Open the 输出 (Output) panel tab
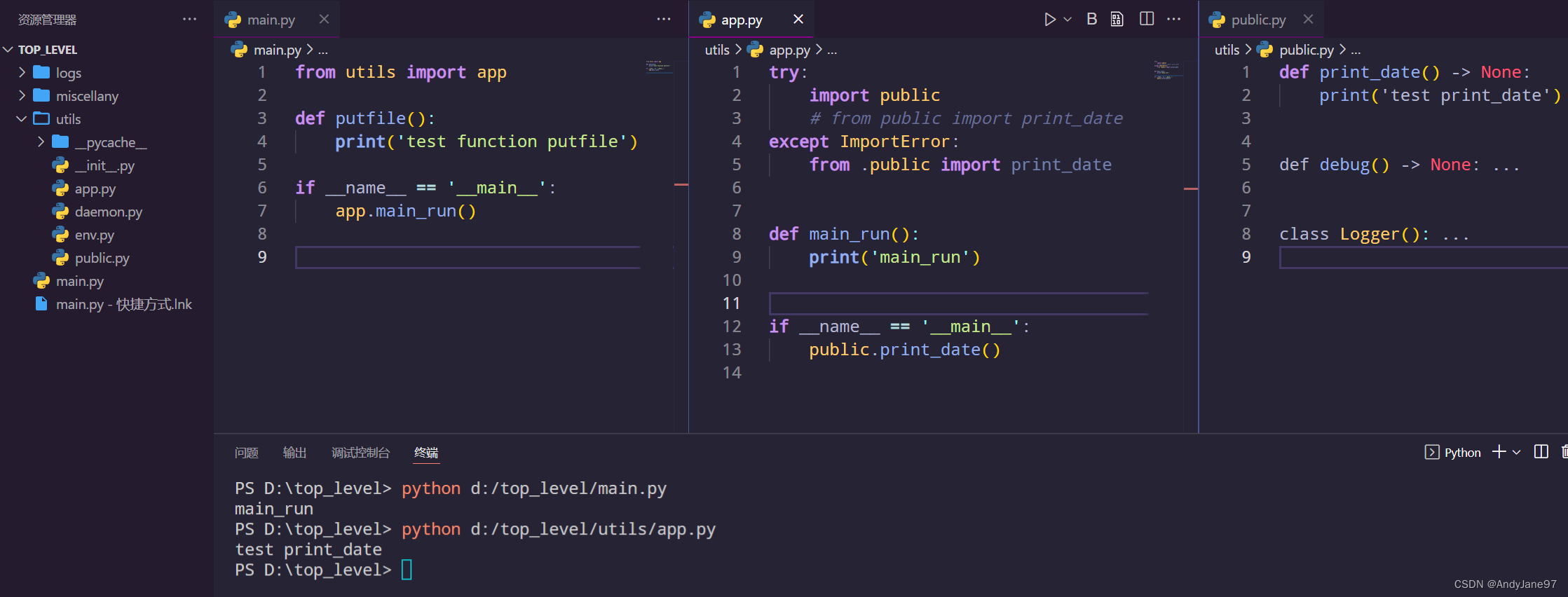Image resolution: width=1568 pixels, height=597 pixels. click(294, 453)
